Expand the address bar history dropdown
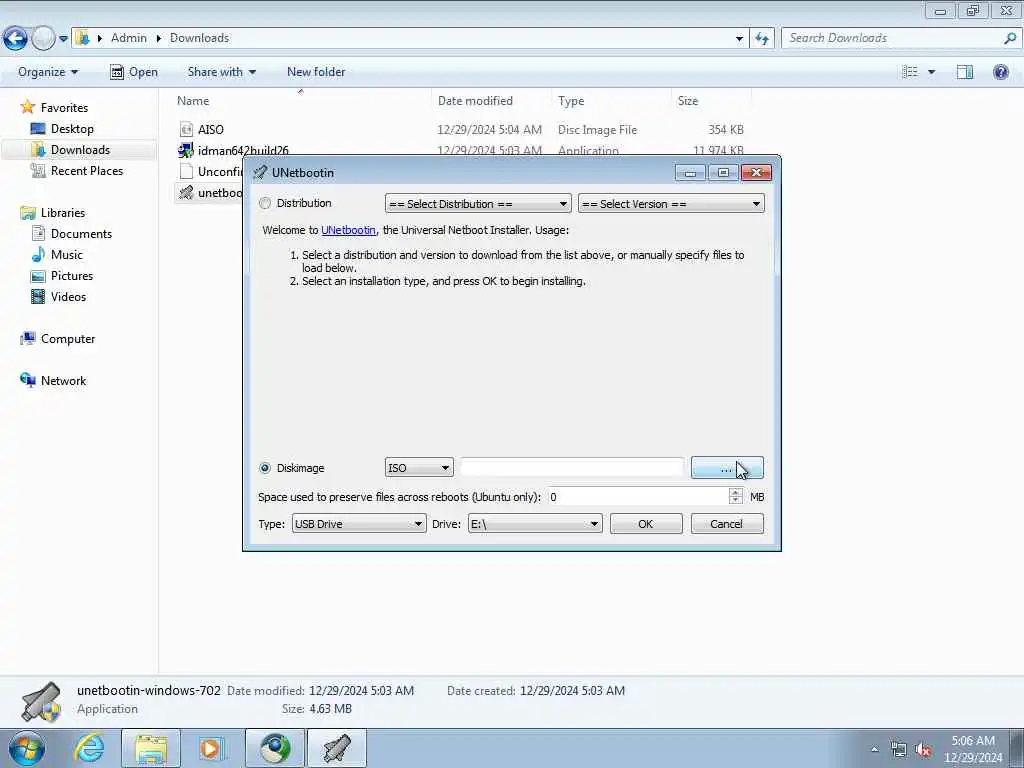This screenshot has height=768, width=1024. pos(739,39)
